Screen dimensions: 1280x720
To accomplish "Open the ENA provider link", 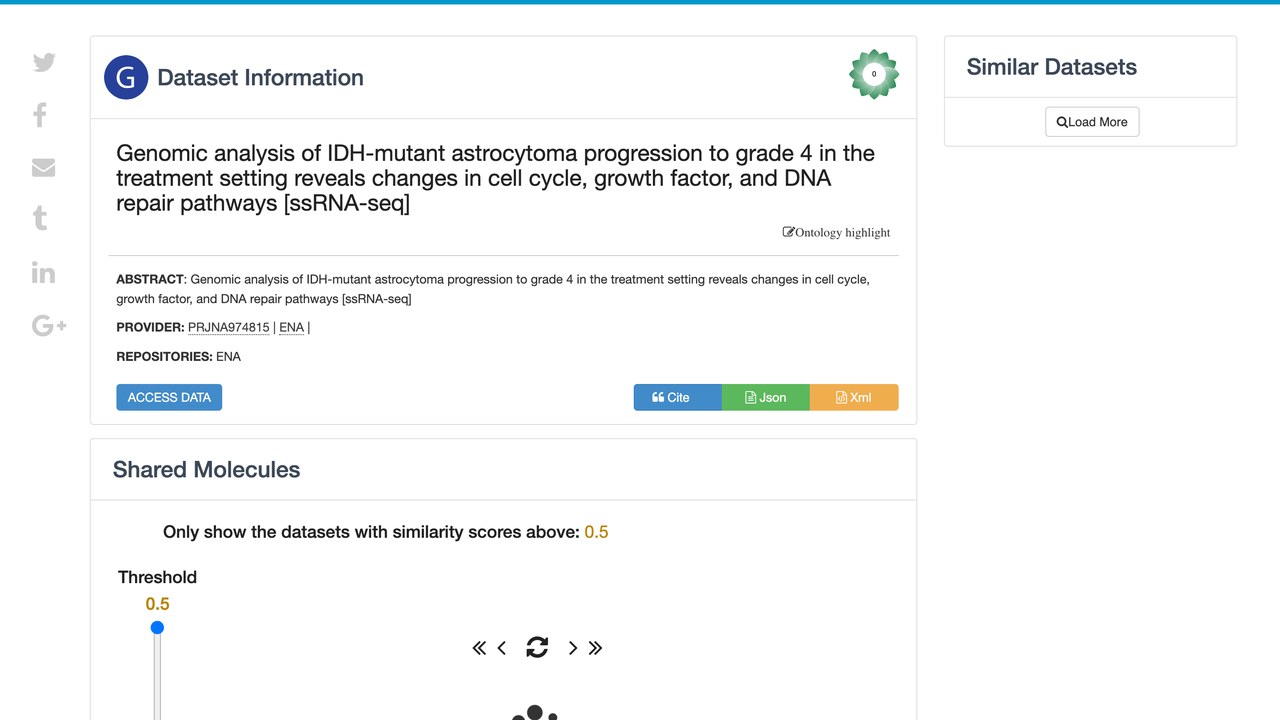I will click(x=291, y=327).
